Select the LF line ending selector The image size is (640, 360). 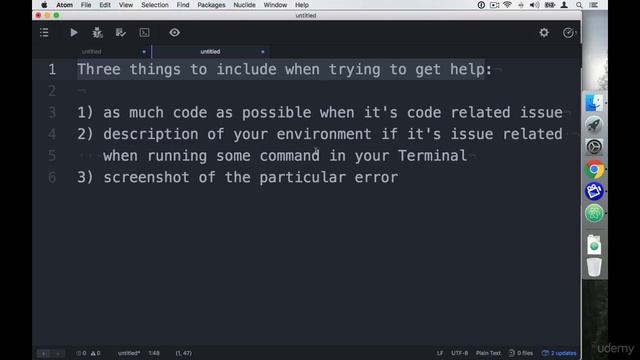click(x=440, y=353)
